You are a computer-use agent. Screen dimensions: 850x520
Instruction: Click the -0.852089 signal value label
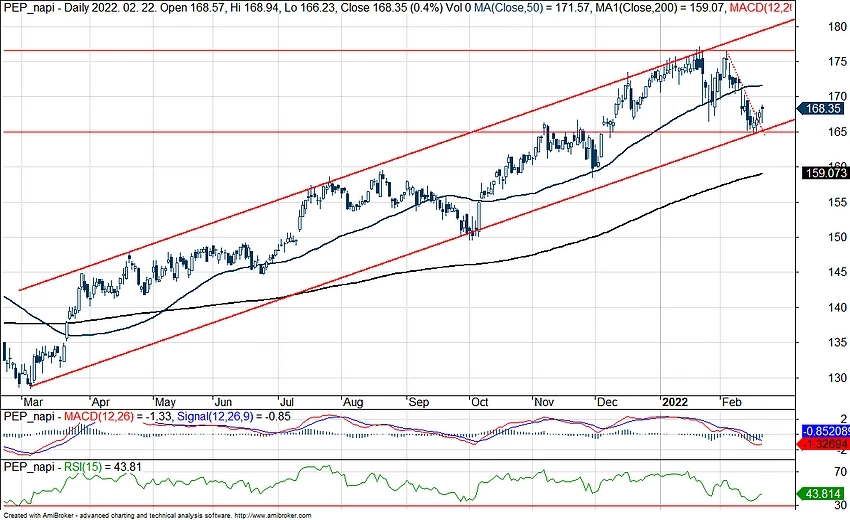(x=825, y=432)
